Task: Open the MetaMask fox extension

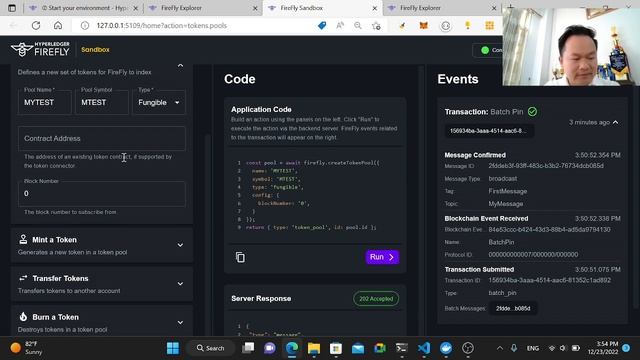Action: (424, 26)
